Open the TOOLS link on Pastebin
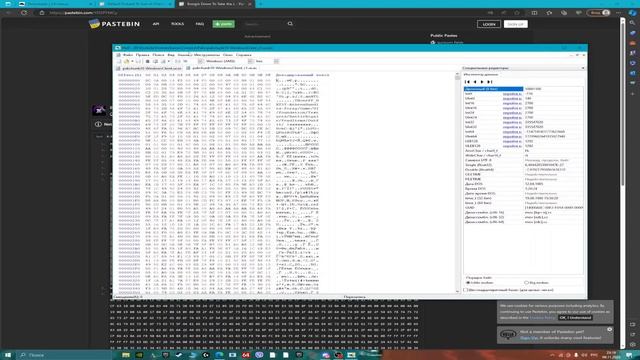Viewport: 640px width, 360px height. point(177,24)
